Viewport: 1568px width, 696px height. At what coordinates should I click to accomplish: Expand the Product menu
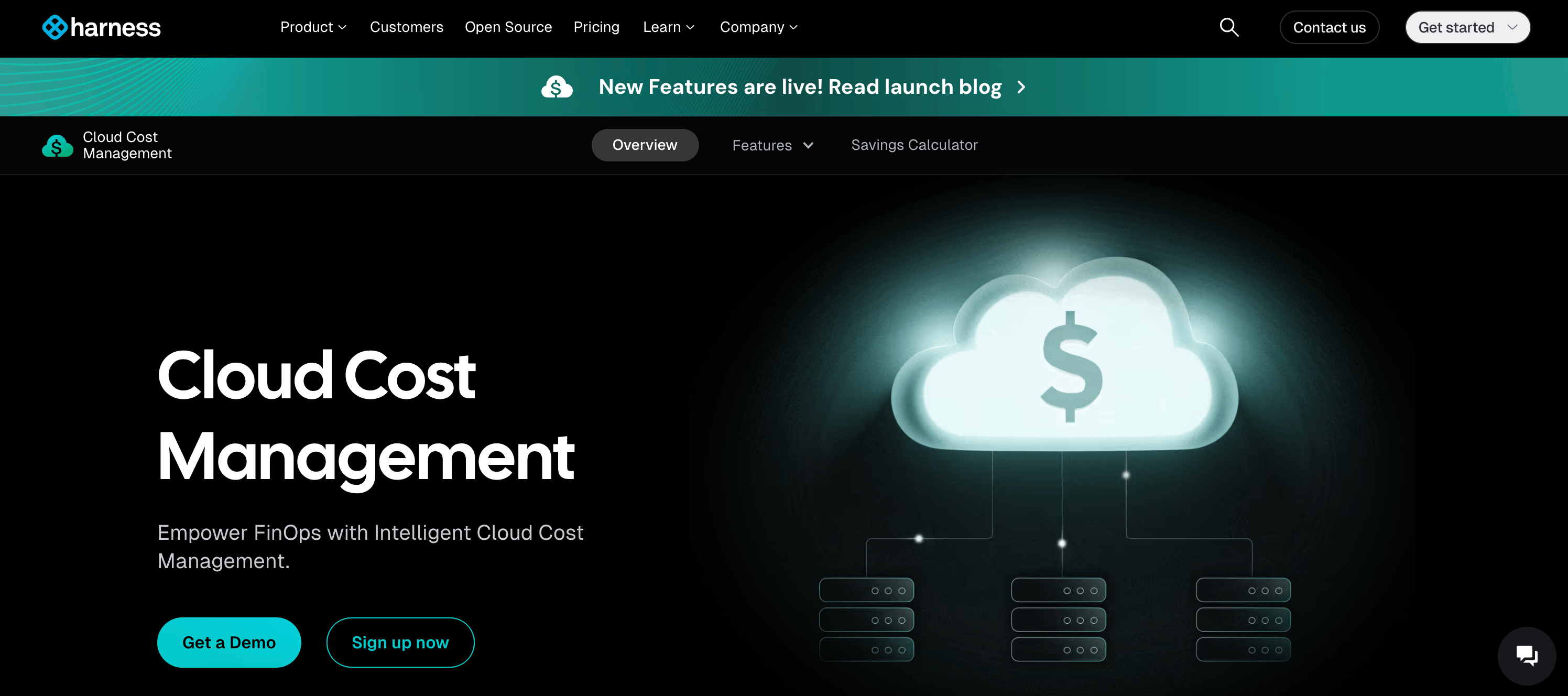coord(313,27)
